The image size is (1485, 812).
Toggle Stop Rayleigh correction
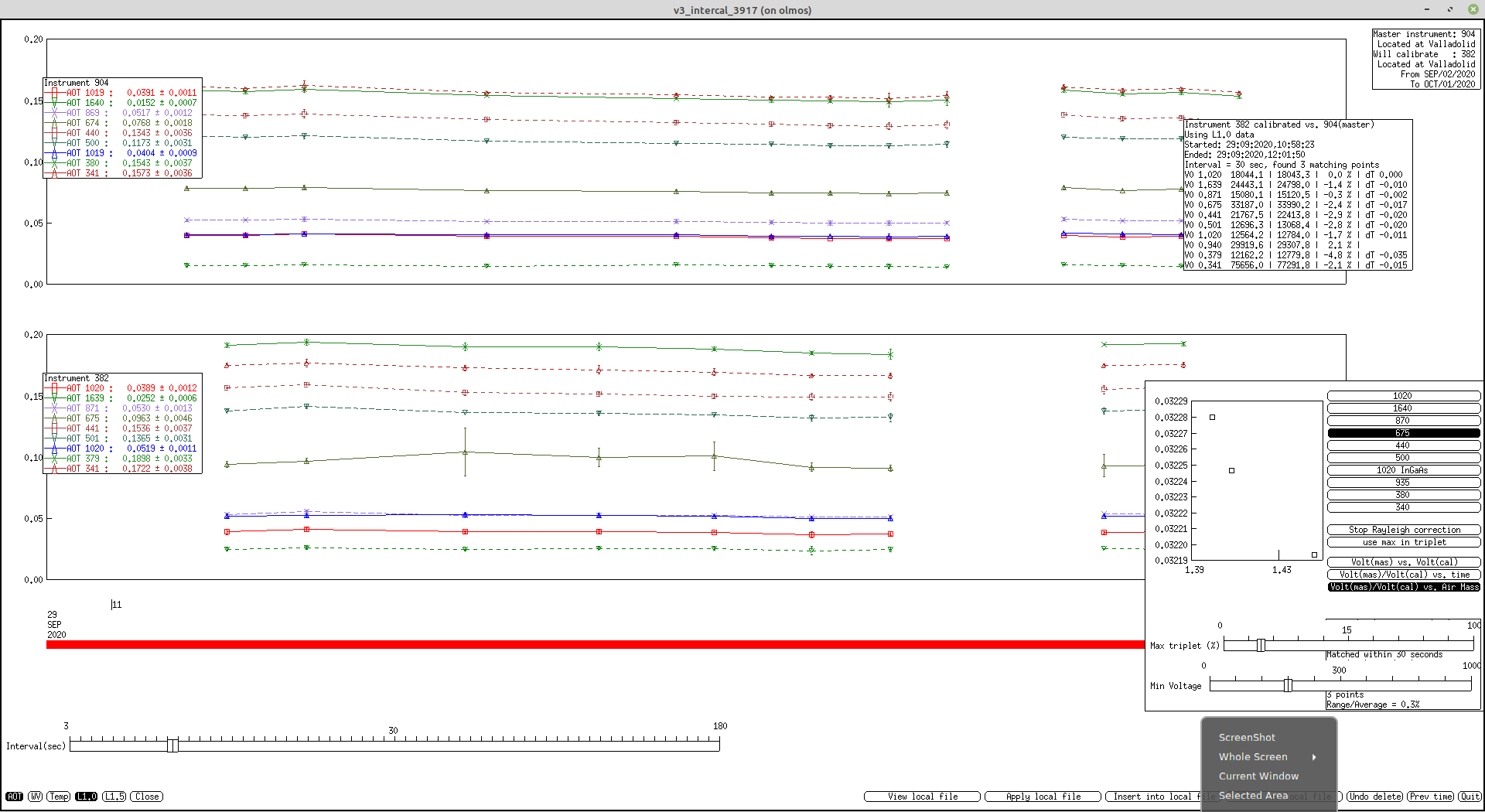(x=1404, y=531)
